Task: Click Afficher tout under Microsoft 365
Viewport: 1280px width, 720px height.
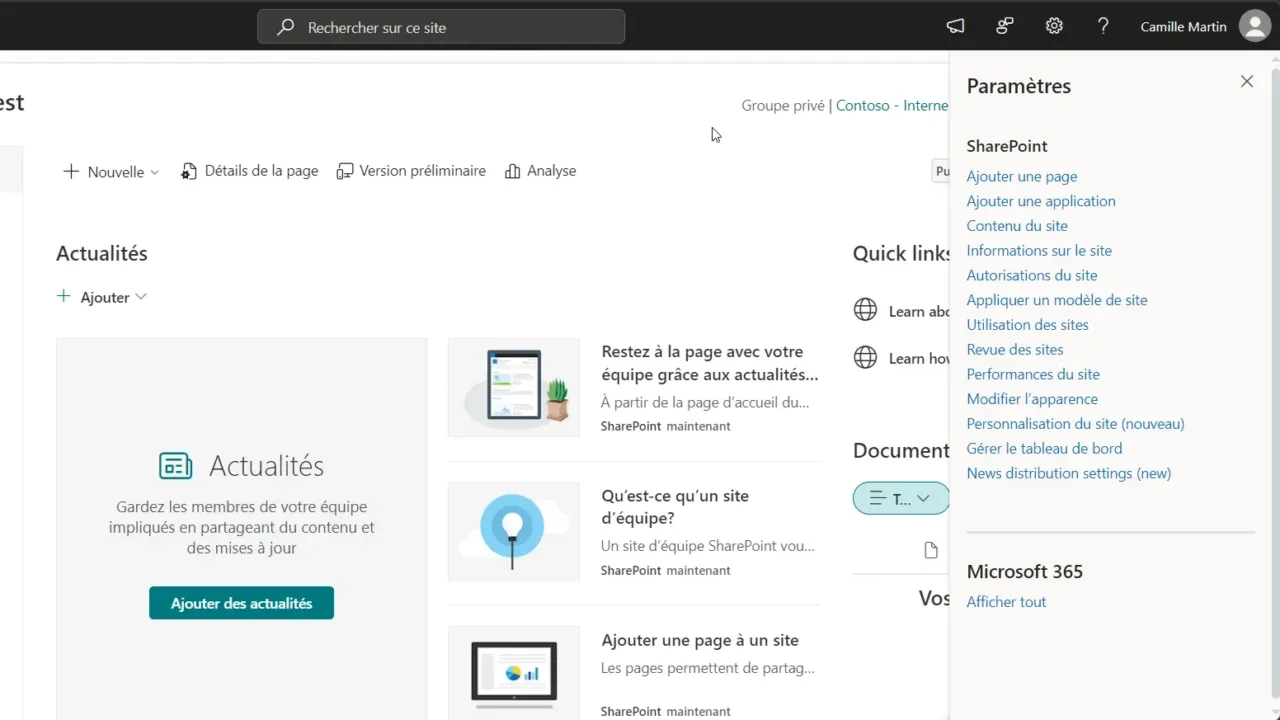Action: click(x=1006, y=602)
